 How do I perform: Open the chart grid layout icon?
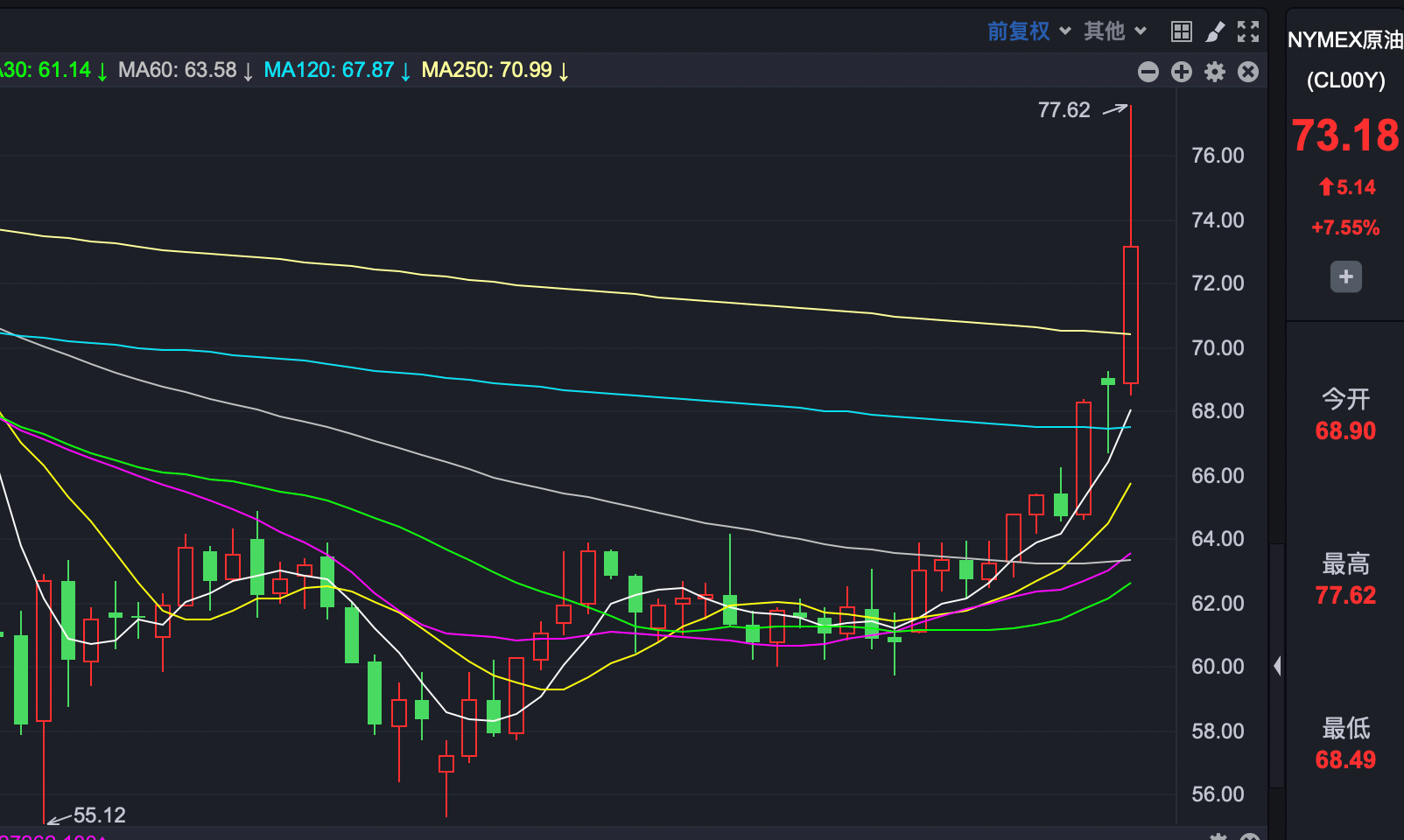click(x=1181, y=32)
